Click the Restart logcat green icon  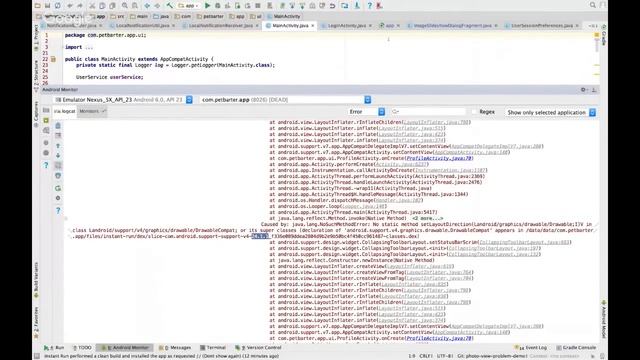(58, 188)
